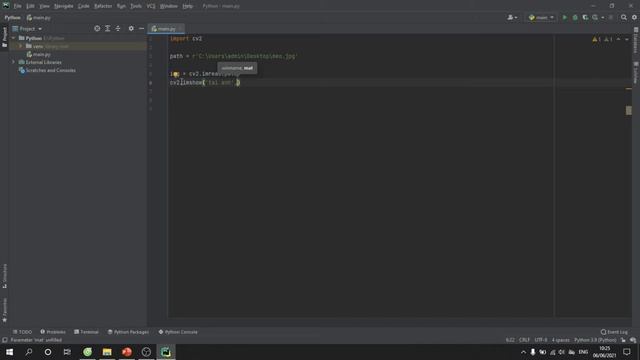Image resolution: width=640 pixels, height=360 pixels.
Task: Open the Run menu
Action: coord(121,6)
